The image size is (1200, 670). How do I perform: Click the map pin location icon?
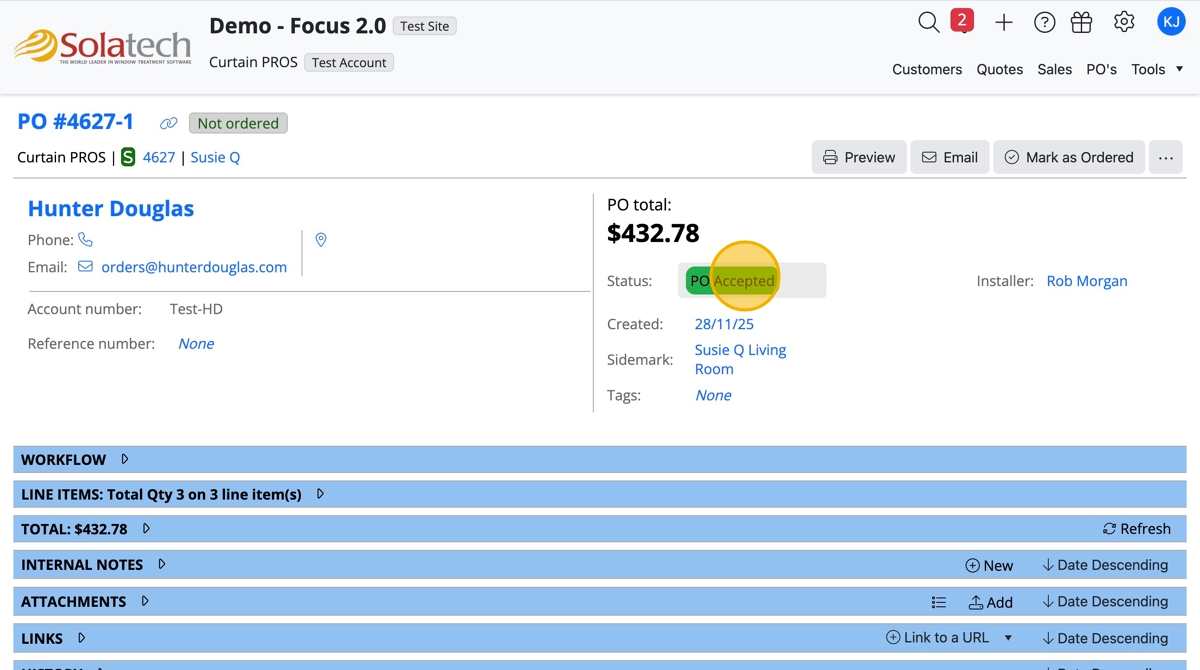click(x=321, y=240)
